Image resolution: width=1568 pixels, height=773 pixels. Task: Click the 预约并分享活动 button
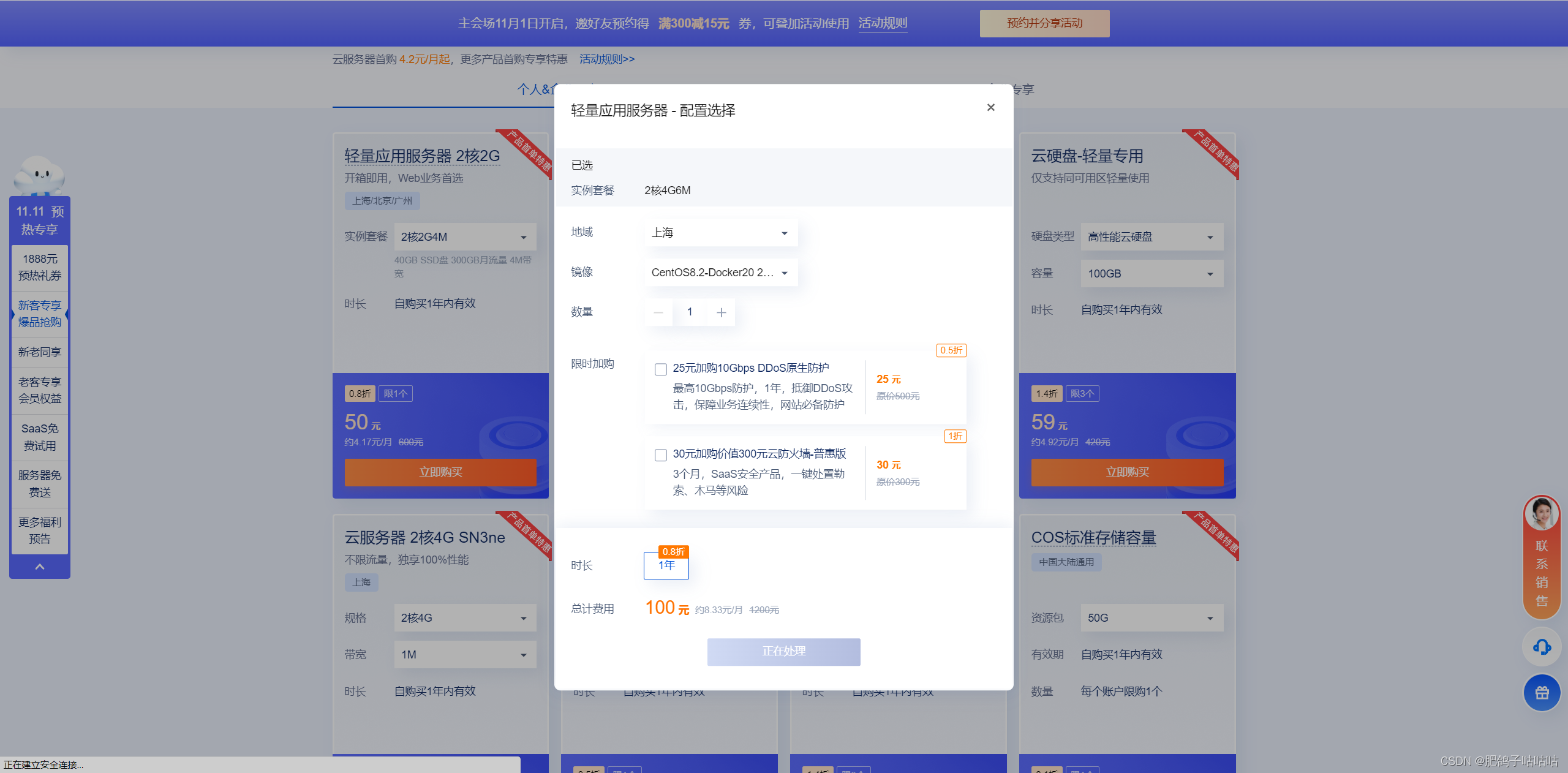1044,23
